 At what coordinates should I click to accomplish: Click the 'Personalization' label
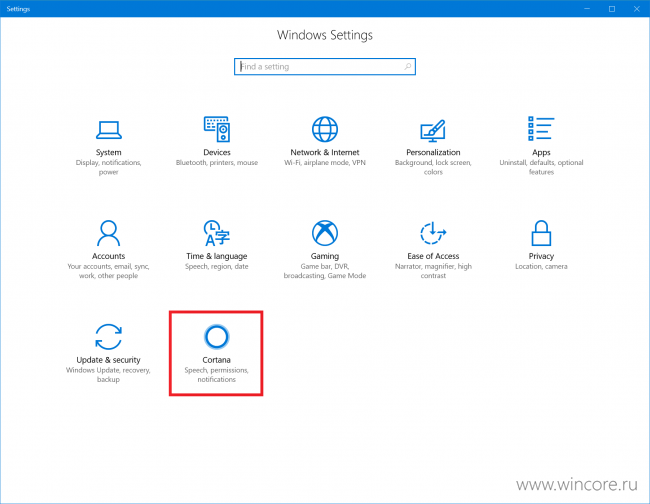coord(433,153)
